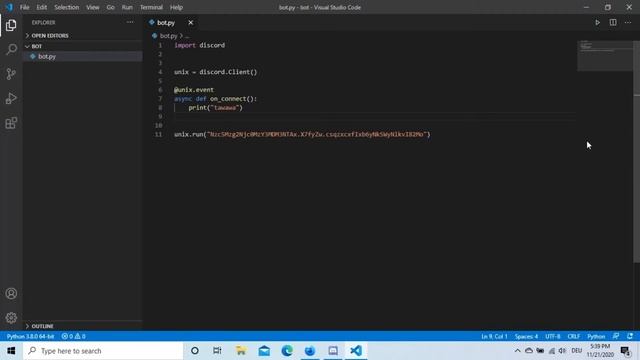Open Windows Start menu

point(11,351)
